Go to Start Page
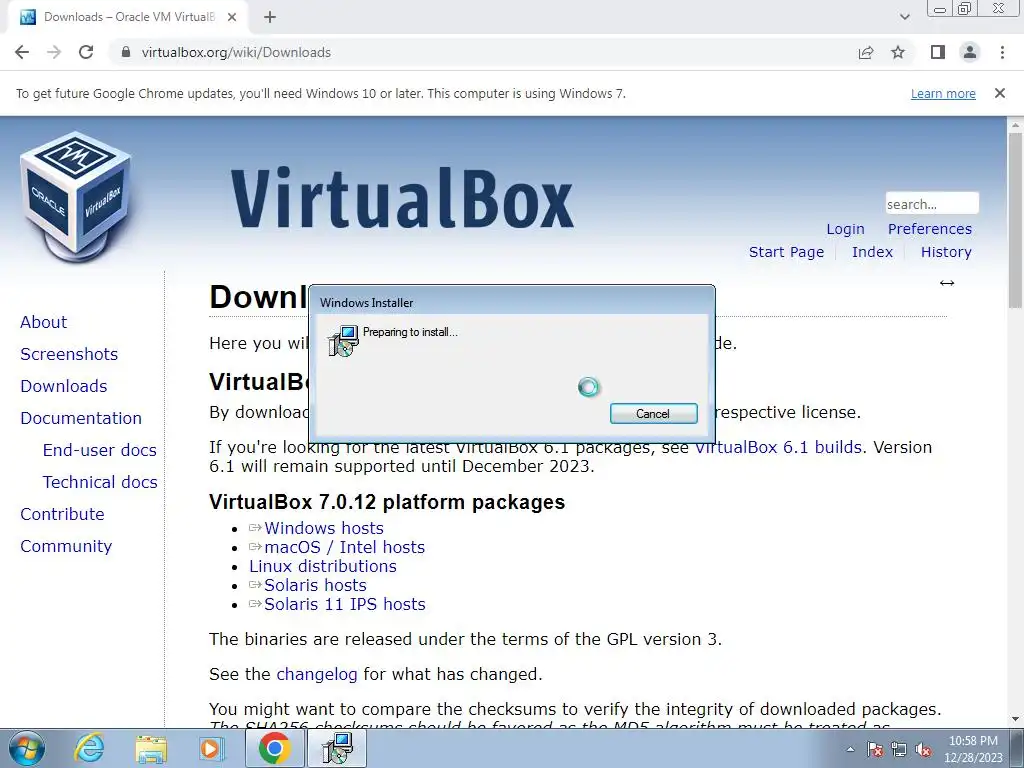Viewport: 1024px width, 768px height. point(786,252)
